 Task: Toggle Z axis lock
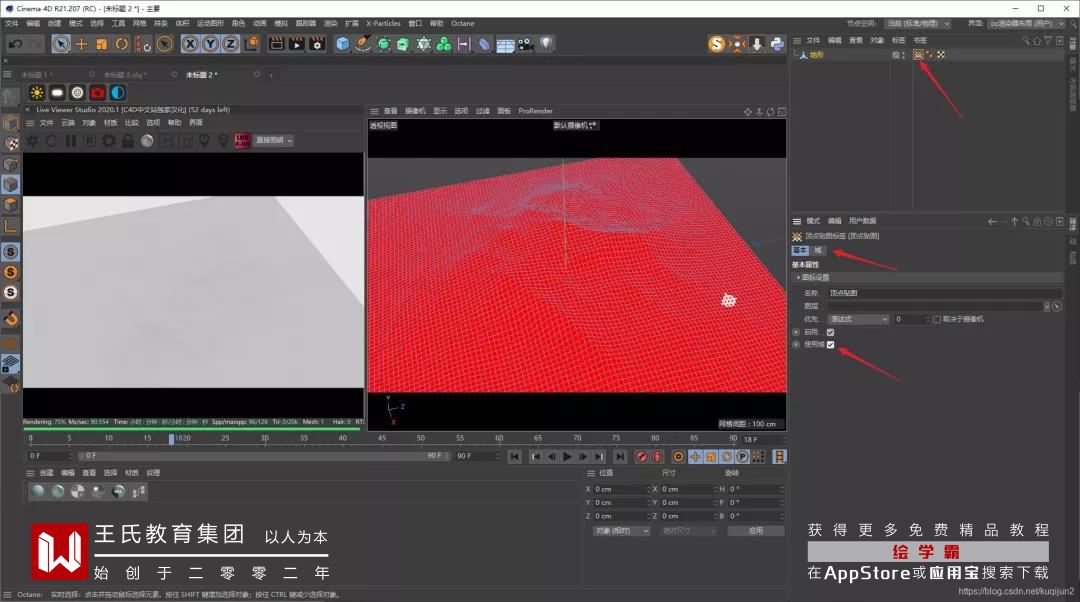(231, 44)
